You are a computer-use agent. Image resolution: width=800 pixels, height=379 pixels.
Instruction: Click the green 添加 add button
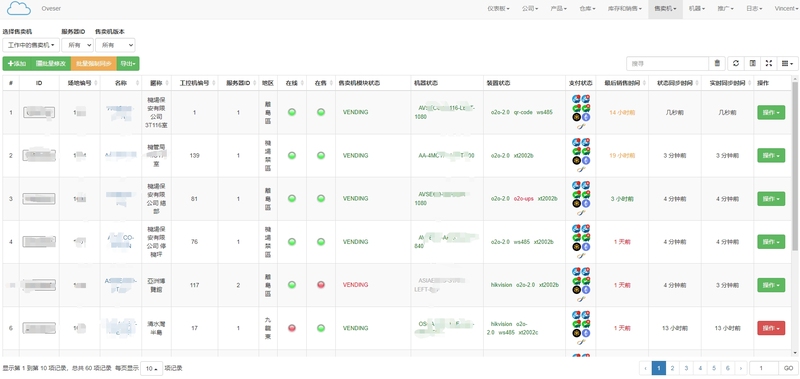tap(17, 64)
